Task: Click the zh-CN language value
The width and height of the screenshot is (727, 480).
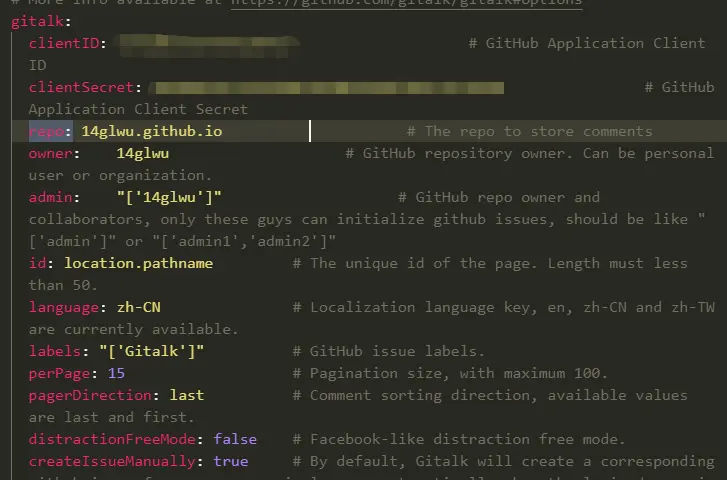Action: [139, 307]
